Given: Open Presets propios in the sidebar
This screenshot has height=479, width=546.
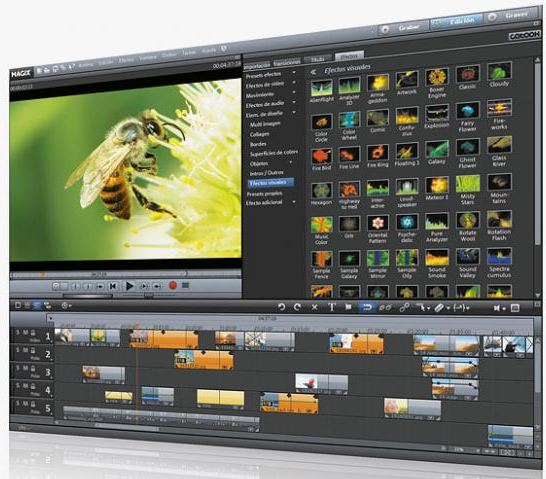Looking at the screenshot, I should tap(264, 193).
